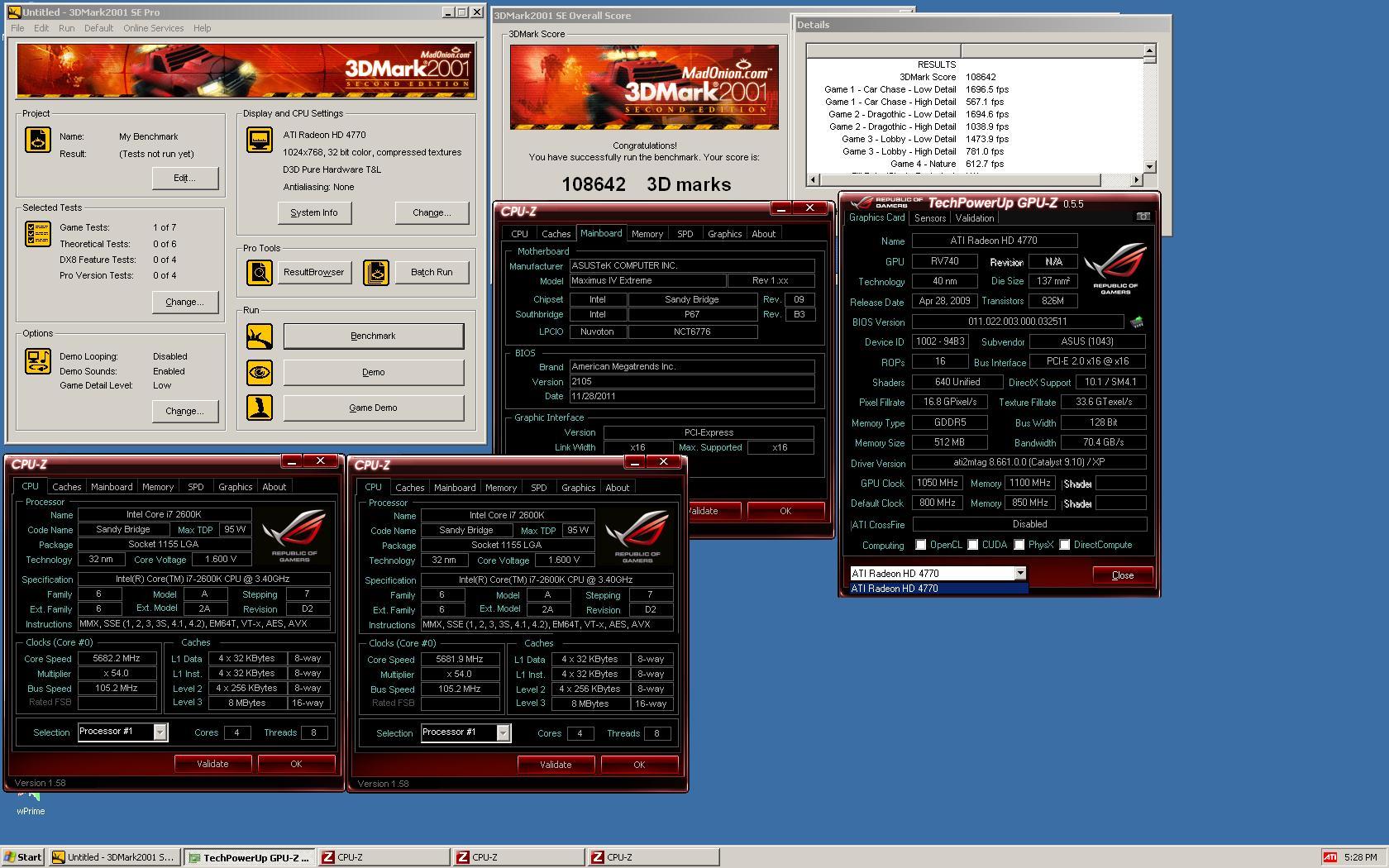Select ATI Radeon HD 4770 from dropdown list
Image resolution: width=1389 pixels, height=868 pixels.
[939, 589]
